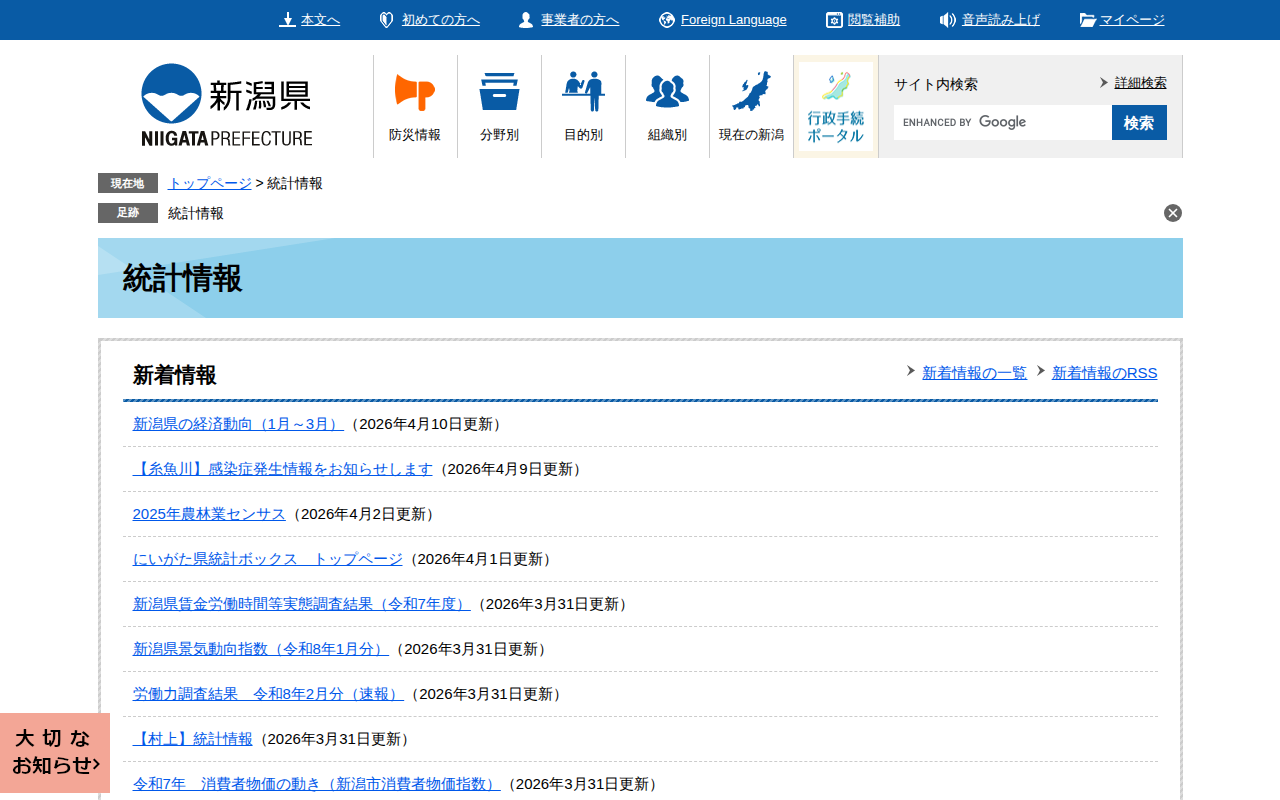
Task: Open the Foreign Language menu
Action: 733,20
